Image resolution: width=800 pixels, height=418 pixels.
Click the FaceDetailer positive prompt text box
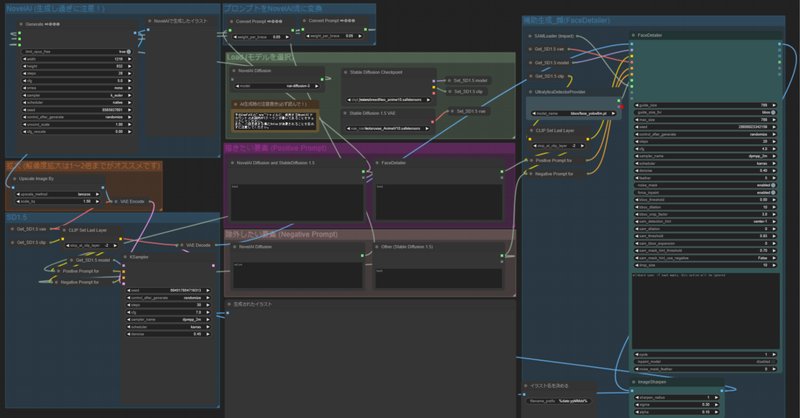439,202
